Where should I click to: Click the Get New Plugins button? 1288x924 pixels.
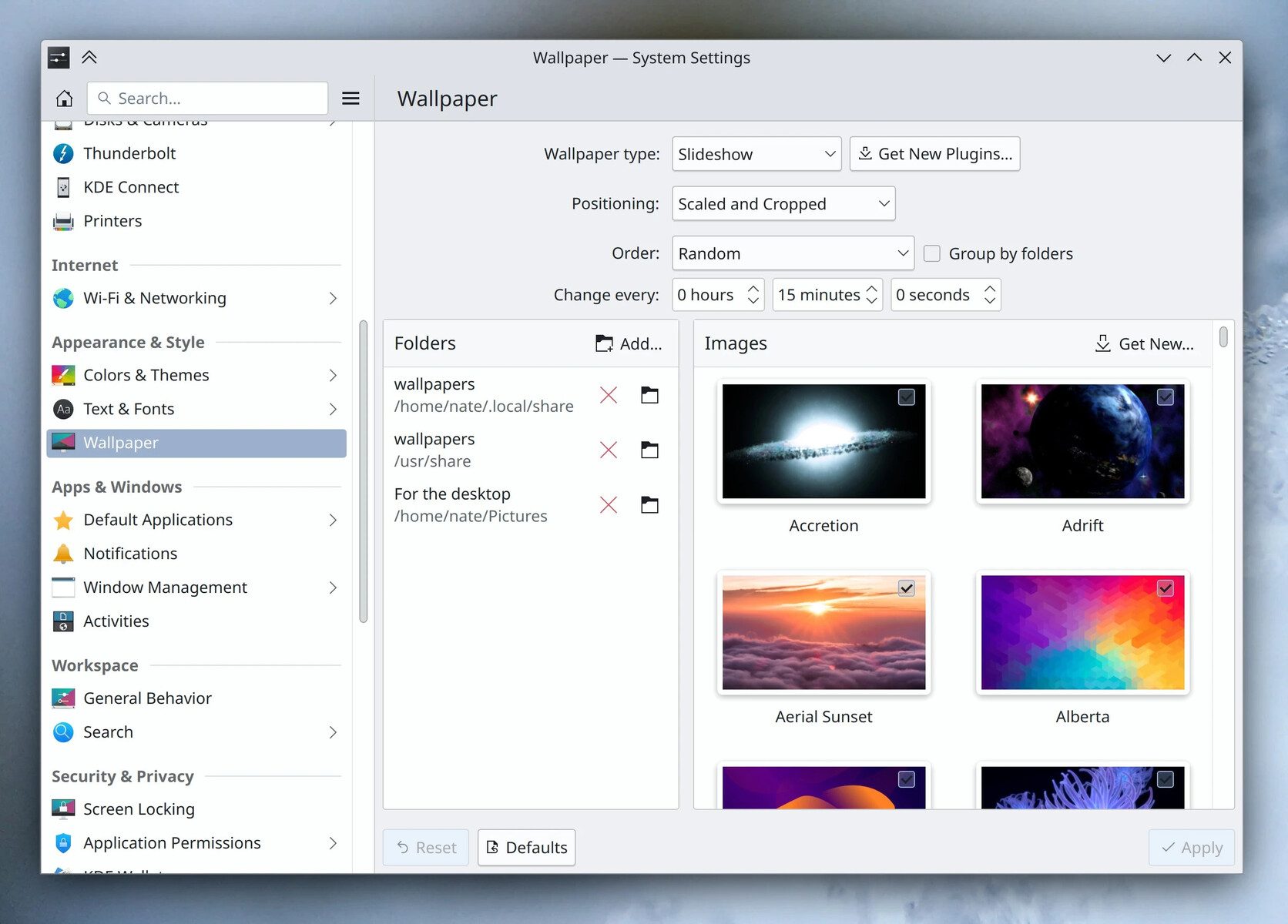click(x=934, y=154)
